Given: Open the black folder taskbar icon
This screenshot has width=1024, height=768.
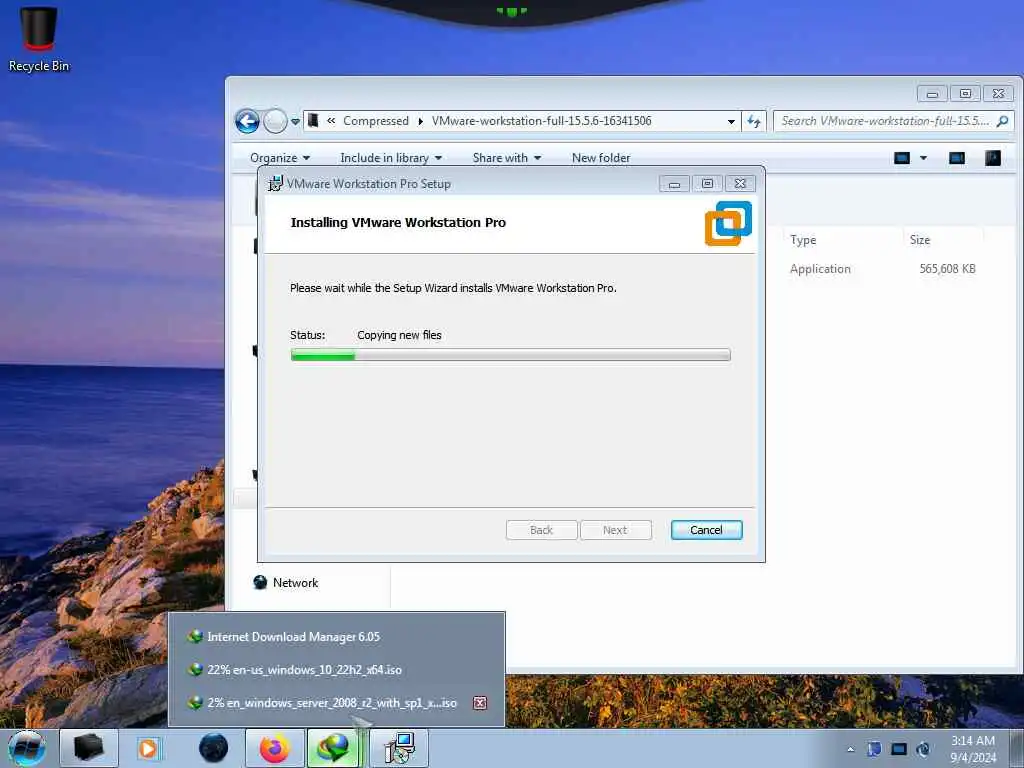Looking at the screenshot, I should click(89, 748).
